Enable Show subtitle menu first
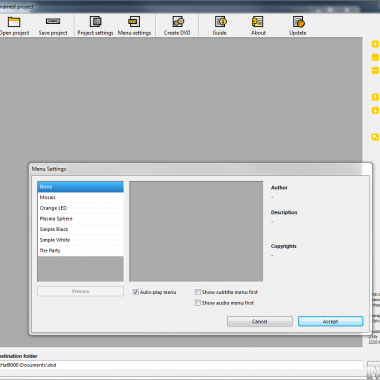Image resolution: width=380 pixels, height=380 pixels. click(x=198, y=292)
